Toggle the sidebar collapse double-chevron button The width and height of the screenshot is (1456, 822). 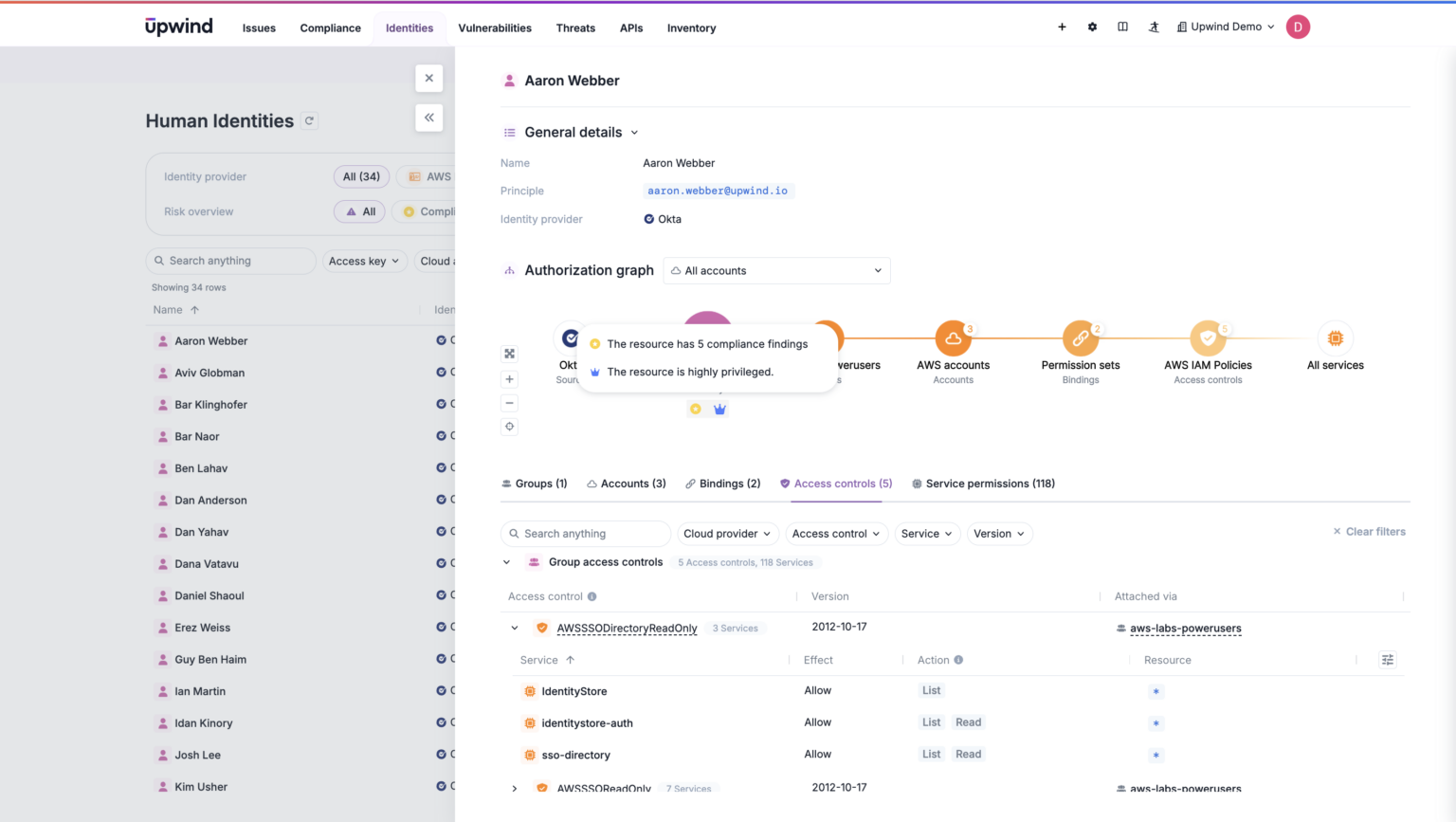428,118
